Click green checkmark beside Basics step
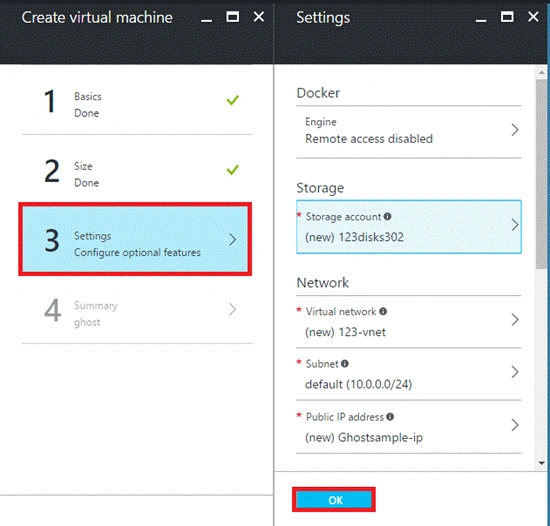 232,100
